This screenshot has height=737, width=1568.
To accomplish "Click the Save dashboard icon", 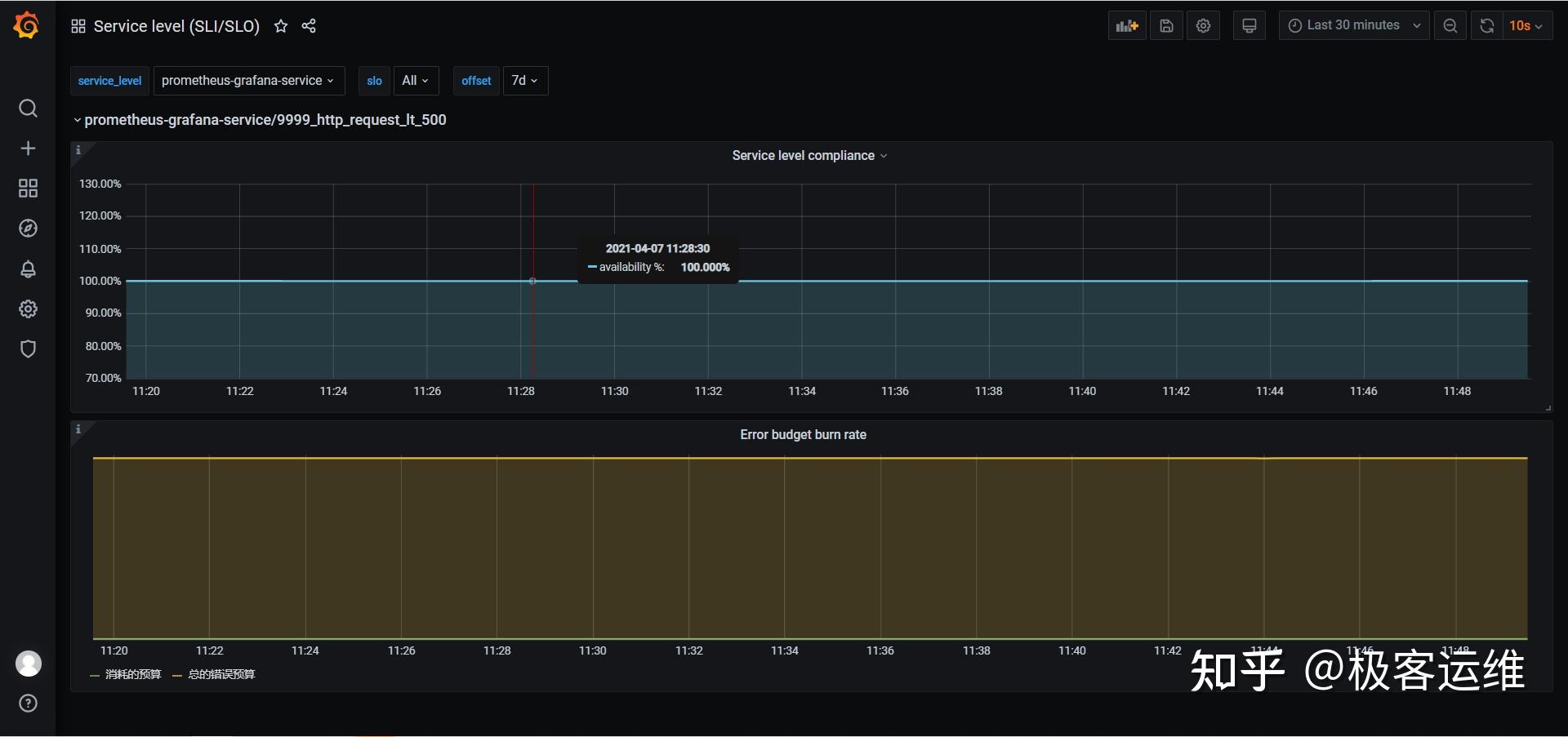I will click(1166, 26).
